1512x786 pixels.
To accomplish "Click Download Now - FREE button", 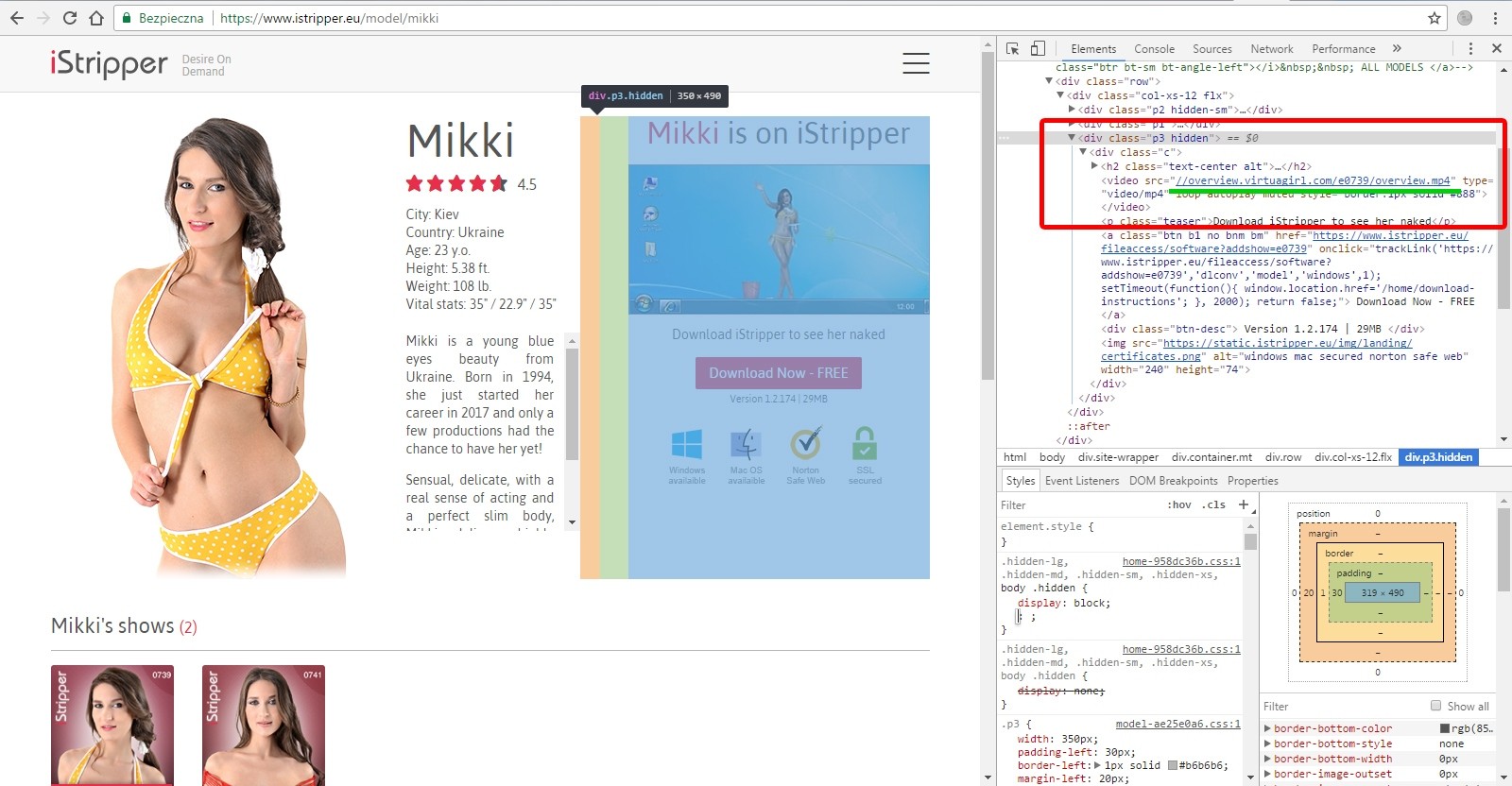I will pos(779,373).
